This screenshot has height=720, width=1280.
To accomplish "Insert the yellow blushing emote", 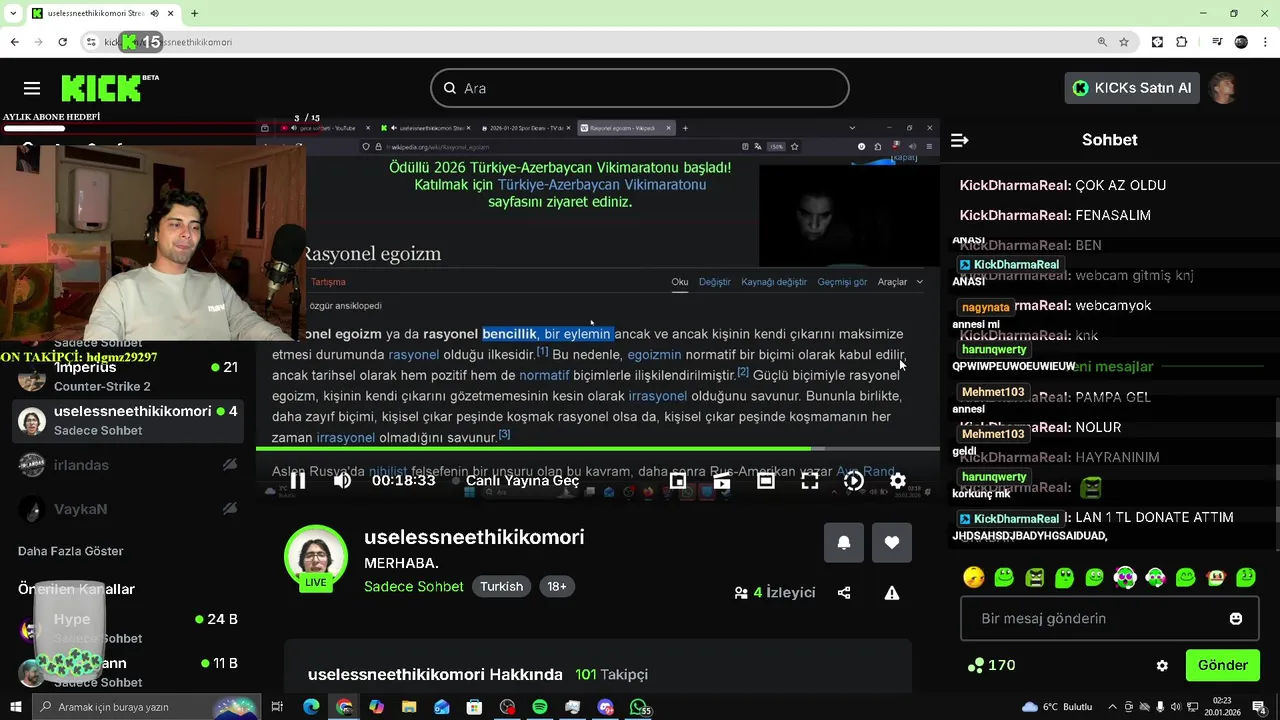I will 974,578.
